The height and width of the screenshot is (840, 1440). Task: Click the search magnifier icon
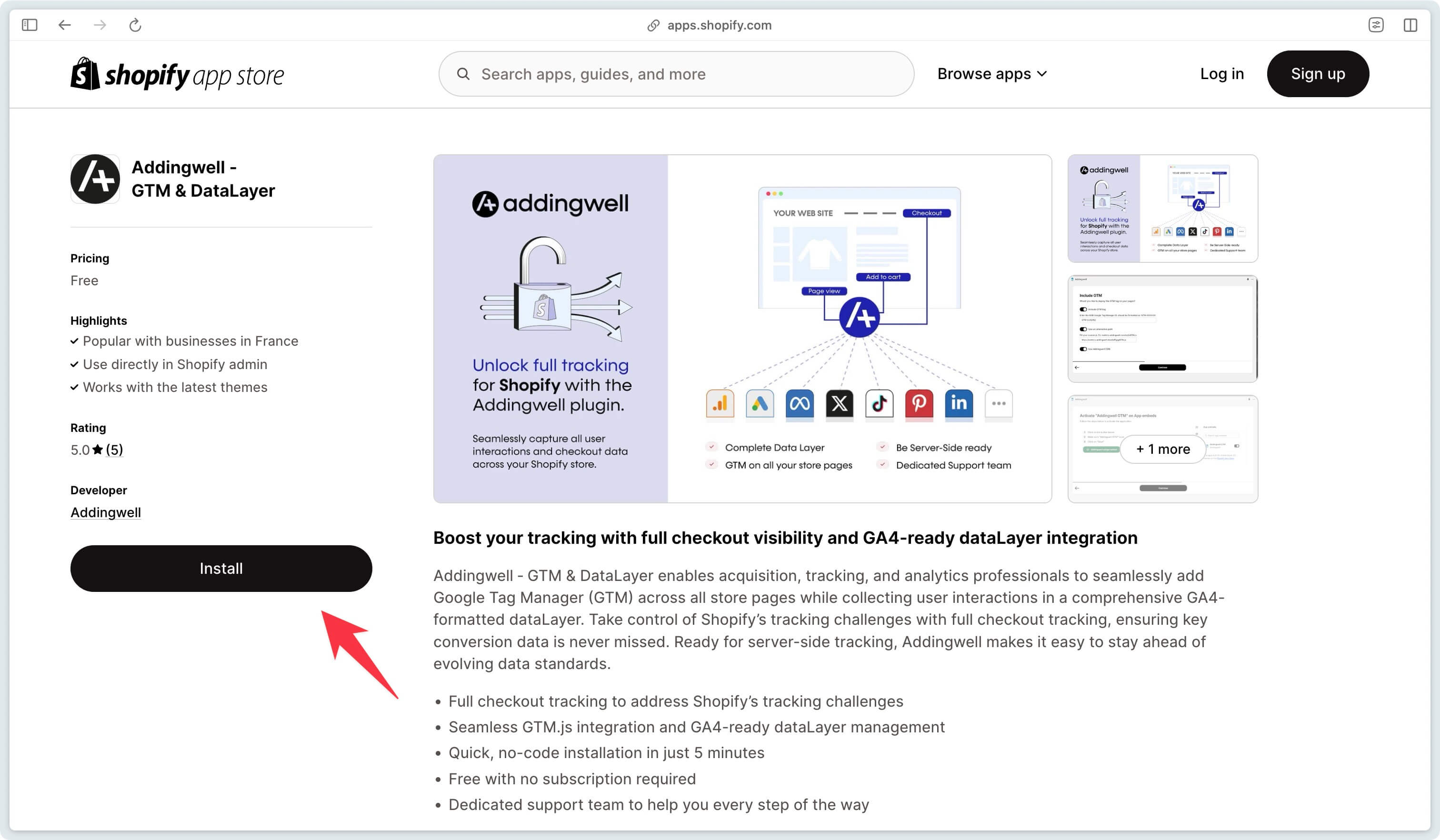[463, 74]
